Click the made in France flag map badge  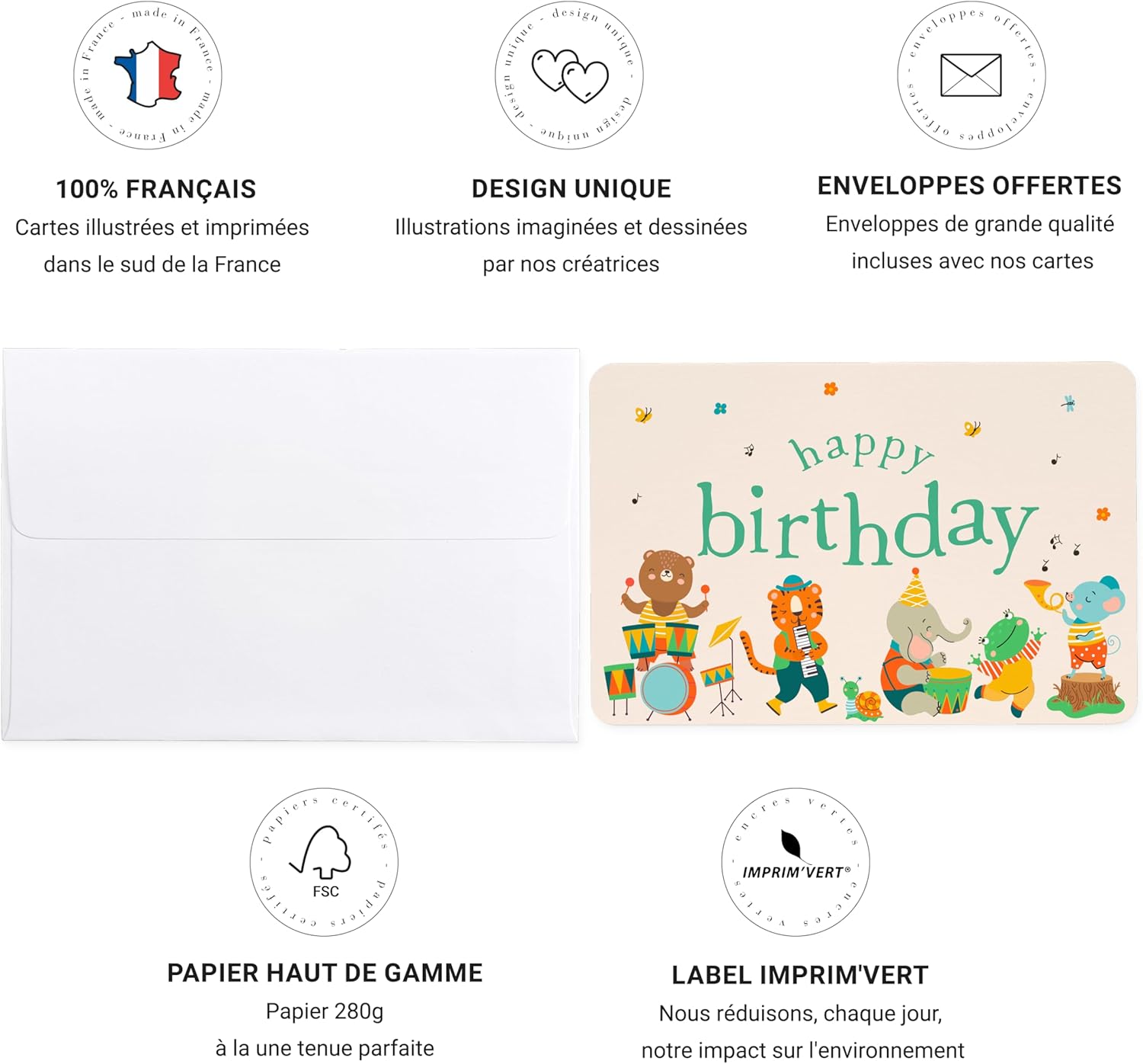[x=148, y=75]
